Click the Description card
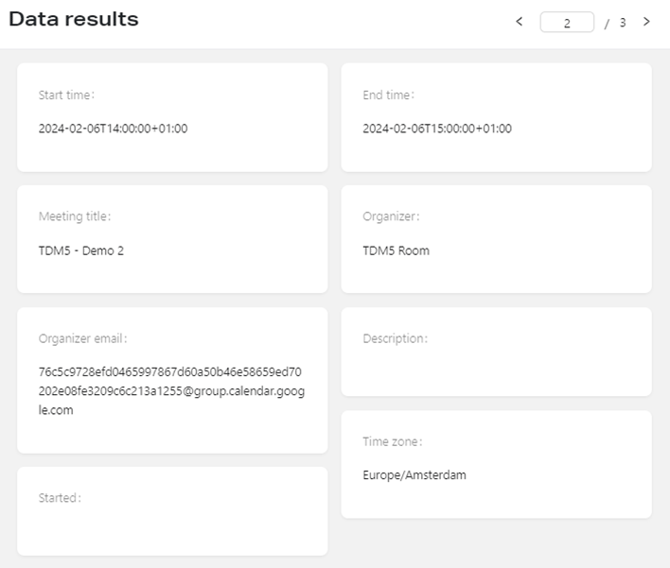The width and height of the screenshot is (670, 568). (496, 352)
